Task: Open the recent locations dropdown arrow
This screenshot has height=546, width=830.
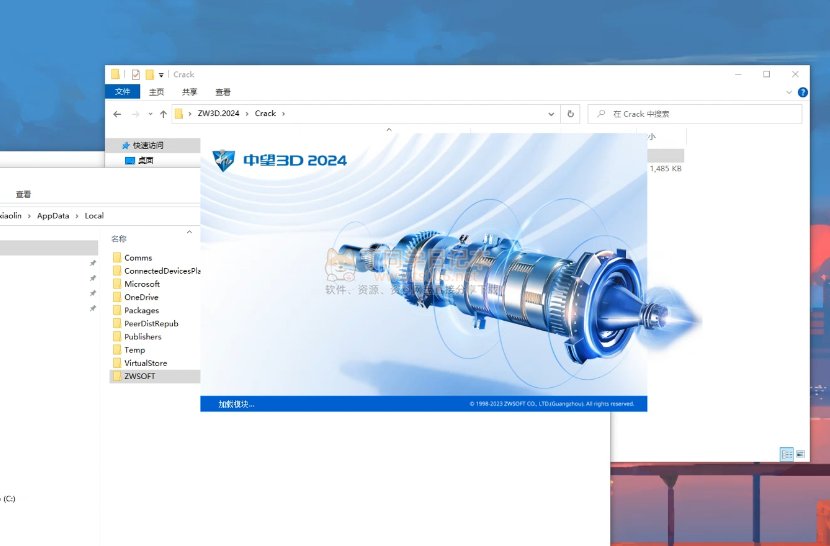Action: coord(150,114)
